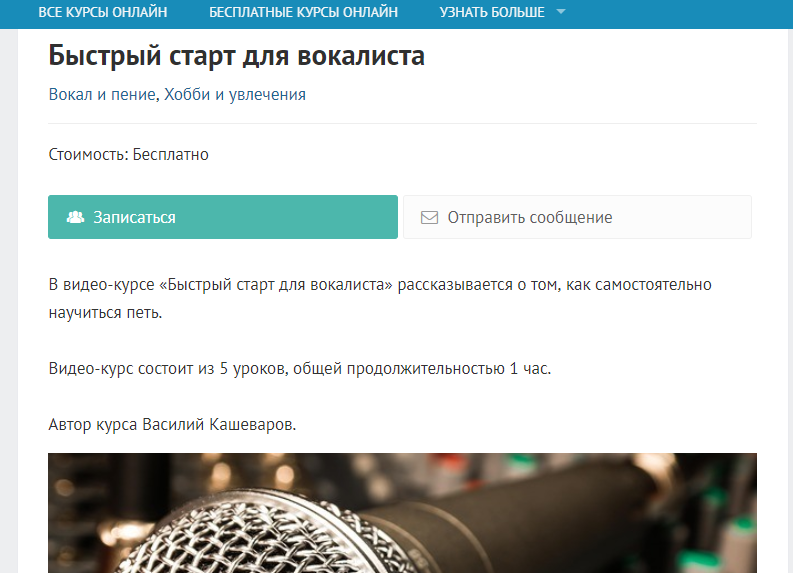Click the blue navigation bar background
Viewport: 793px width, 573px height.
[678, 14]
